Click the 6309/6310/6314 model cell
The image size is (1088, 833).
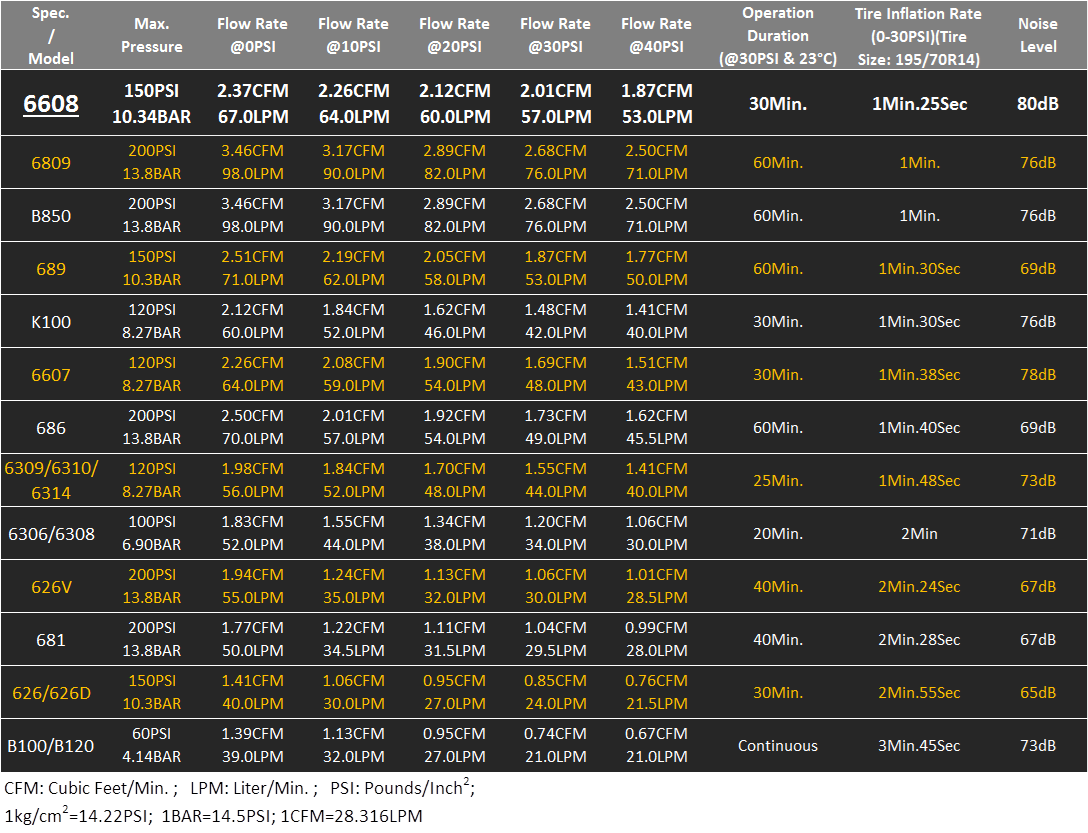[51, 480]
